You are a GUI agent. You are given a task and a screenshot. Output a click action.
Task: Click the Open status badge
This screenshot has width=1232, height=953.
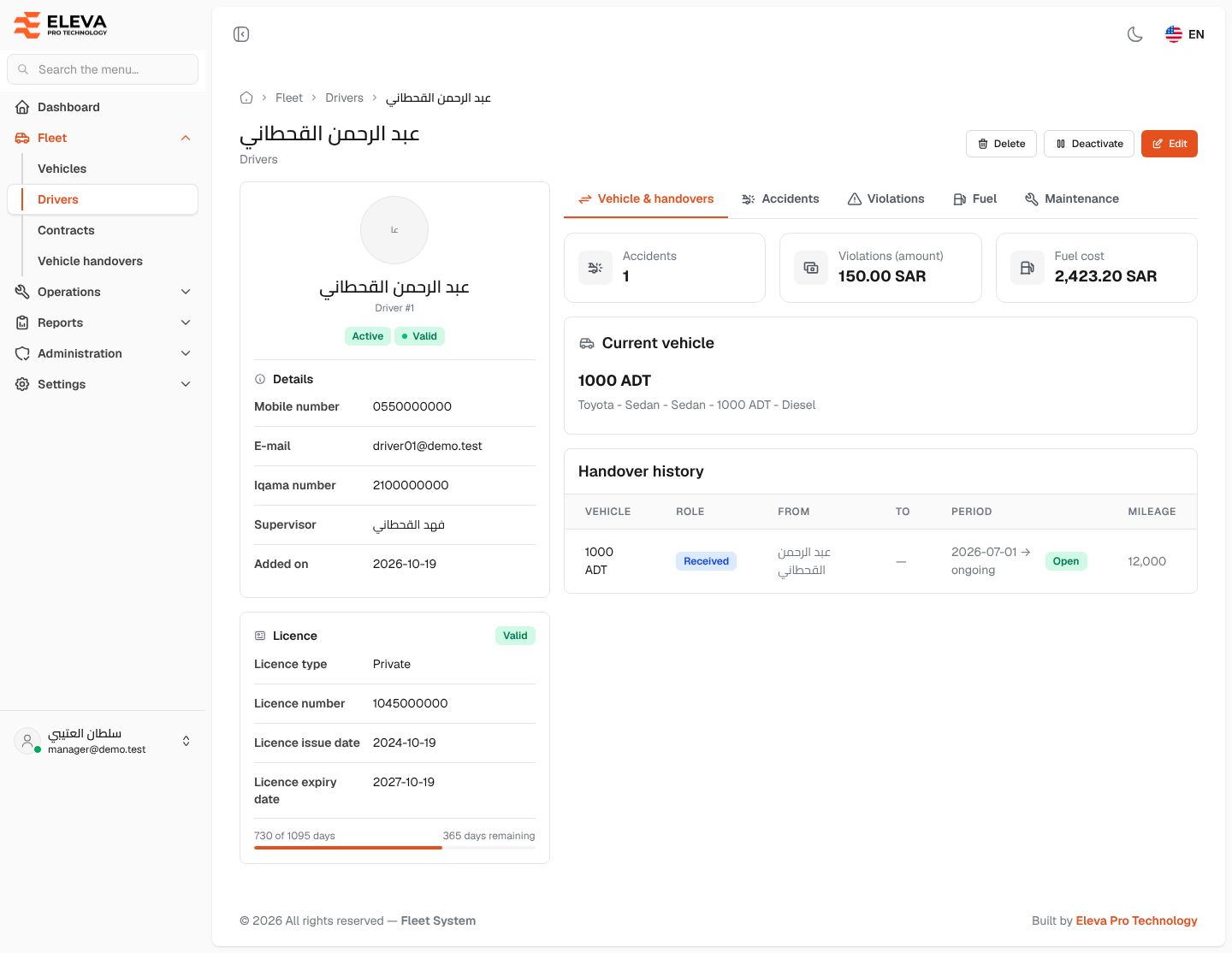point(1066,561)
